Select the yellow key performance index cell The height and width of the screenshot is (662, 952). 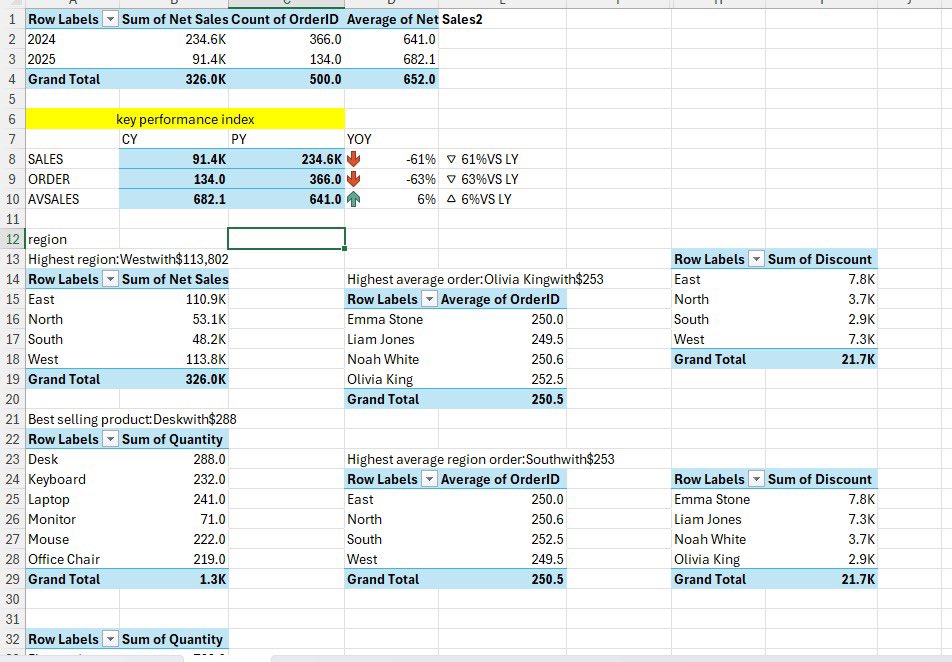click(x=185, y=119)
